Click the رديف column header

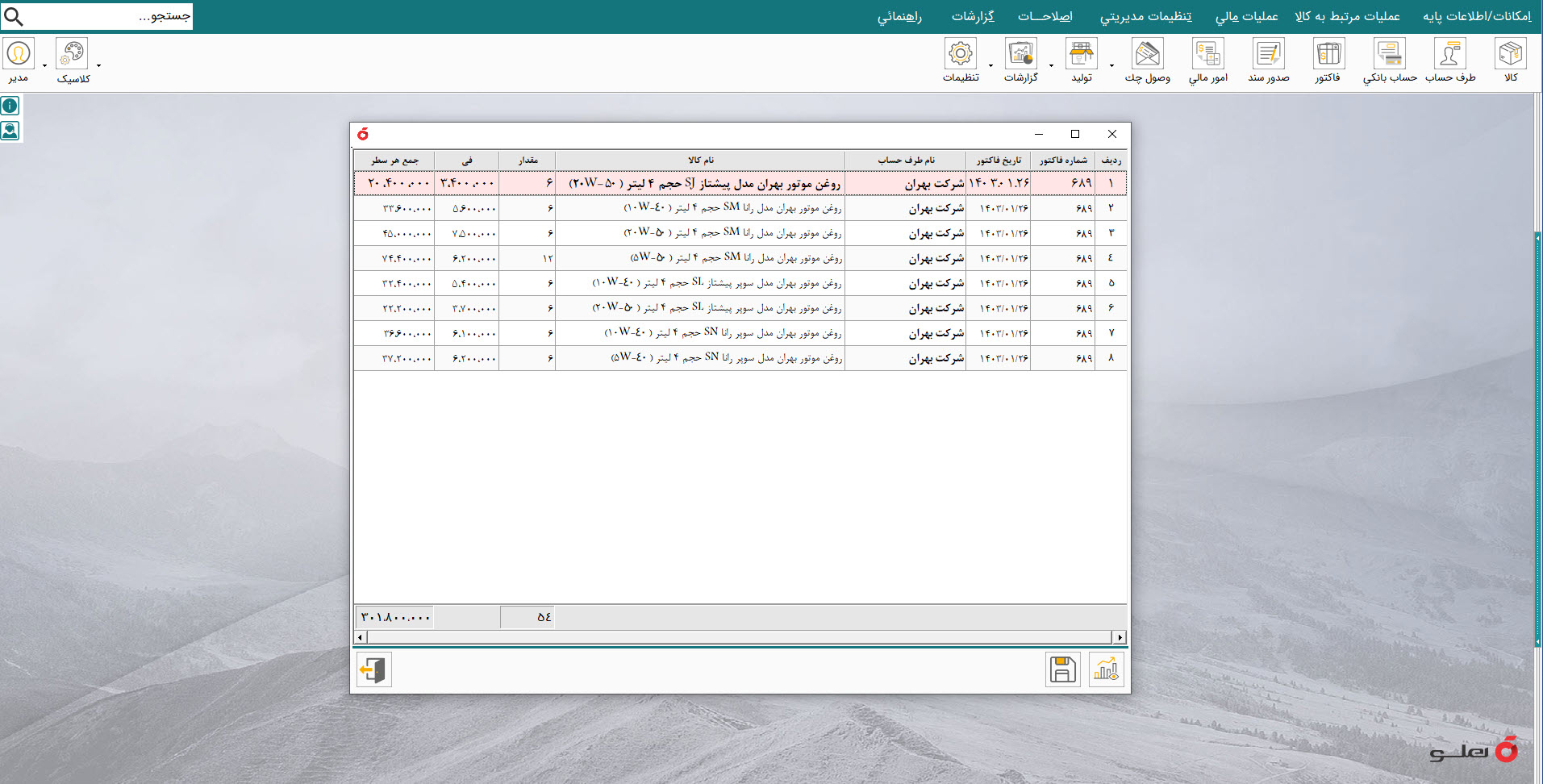click(x=1111, y=160)
